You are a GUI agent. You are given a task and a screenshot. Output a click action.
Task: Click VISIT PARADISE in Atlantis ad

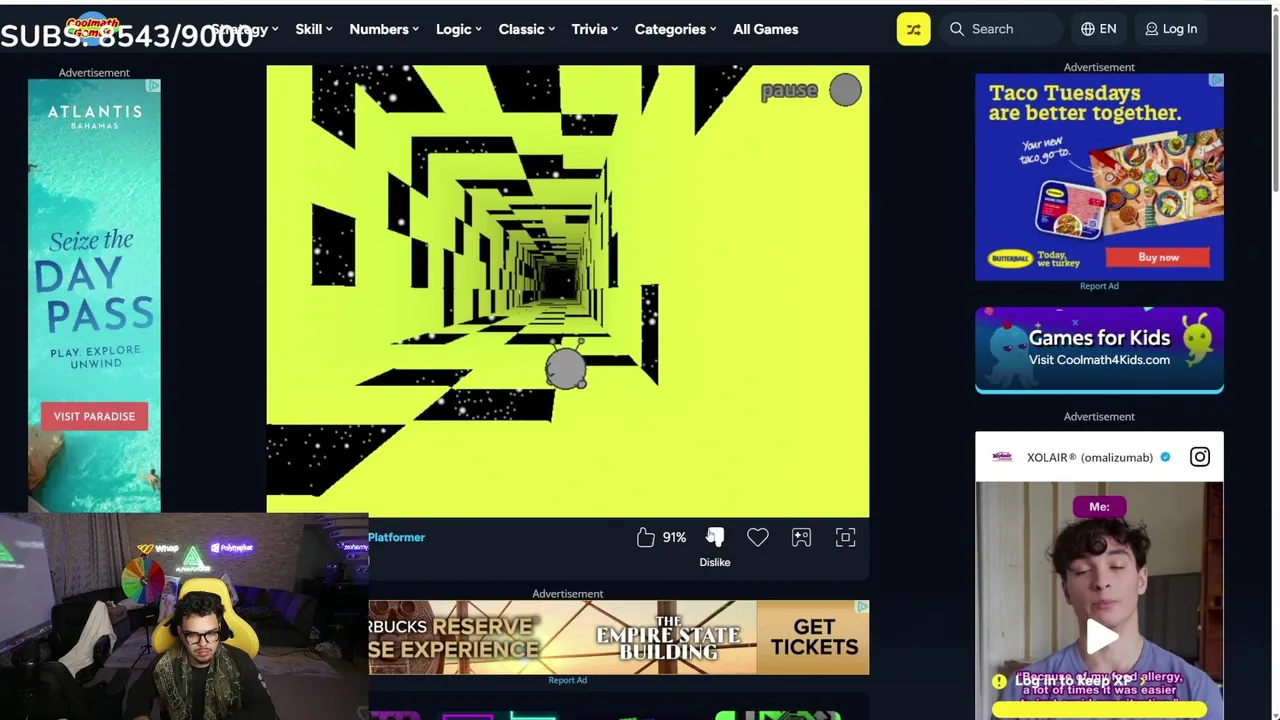pos(94,416)
